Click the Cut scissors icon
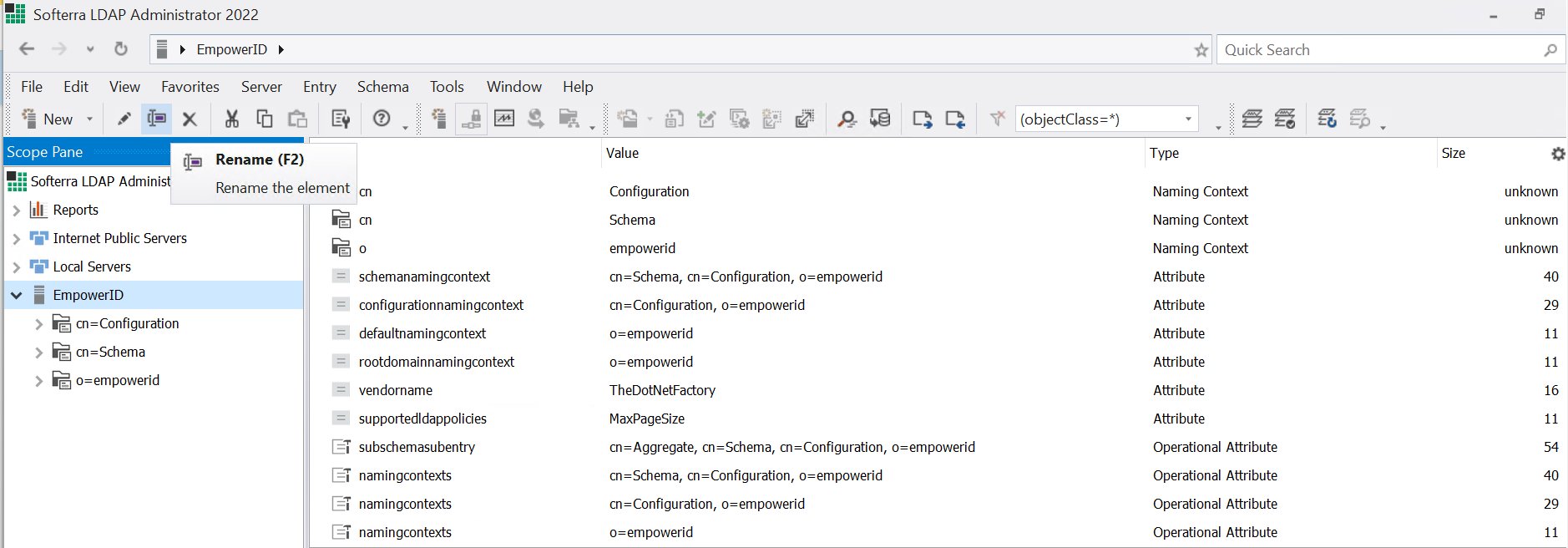The image size is (1568, 548). pos(231,119)
